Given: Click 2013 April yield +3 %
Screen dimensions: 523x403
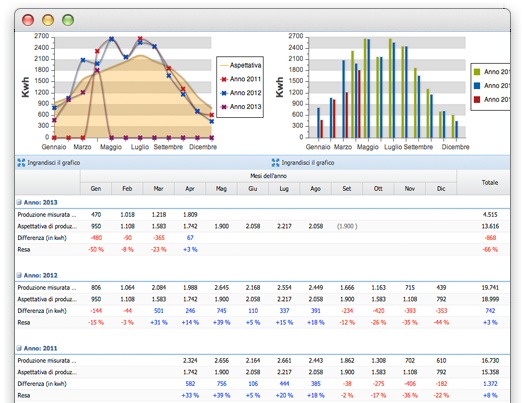Looking at the screenshot, I should pyautogui.click(x=190, y=250).
